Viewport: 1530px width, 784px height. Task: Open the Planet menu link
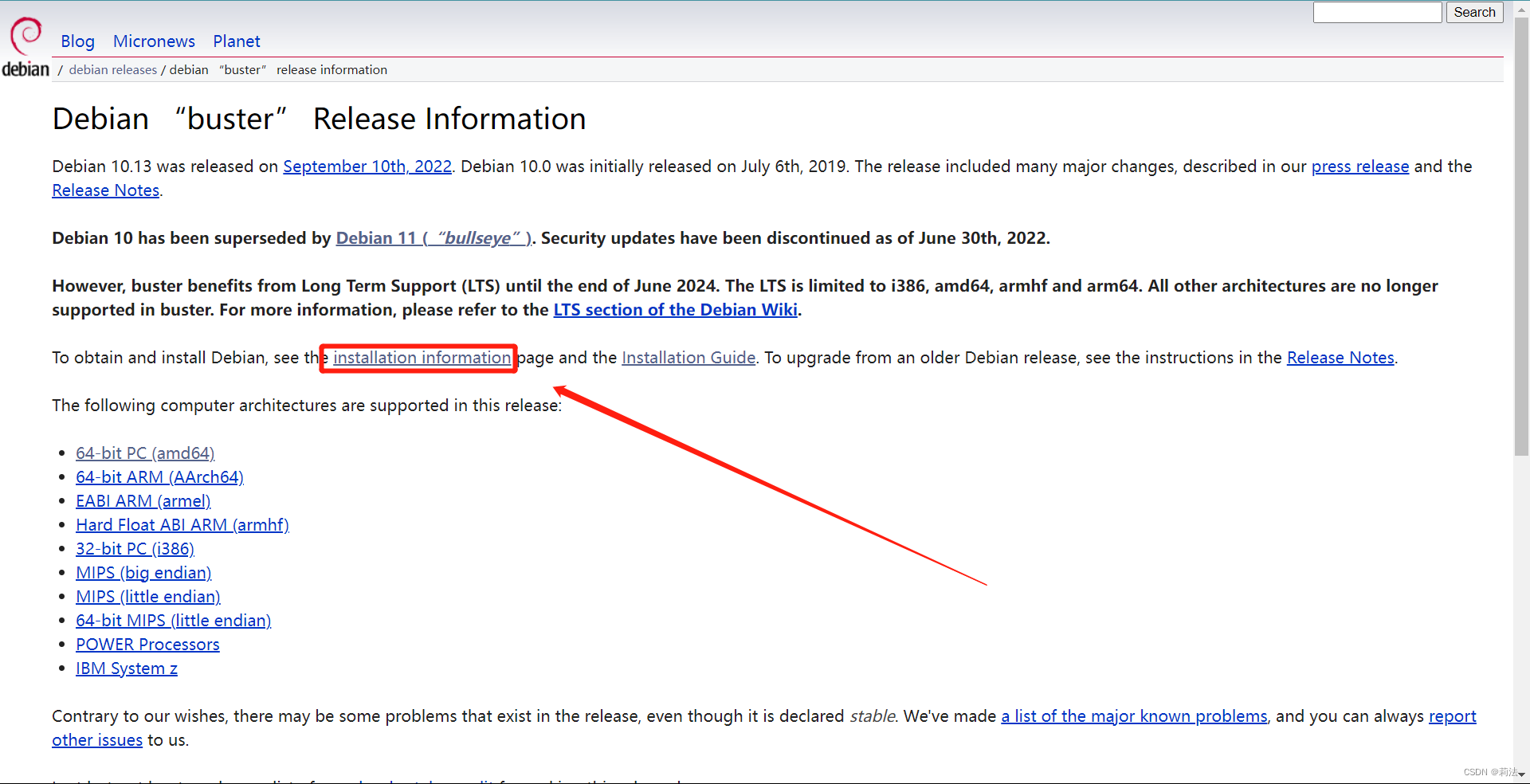coord(236,41)
